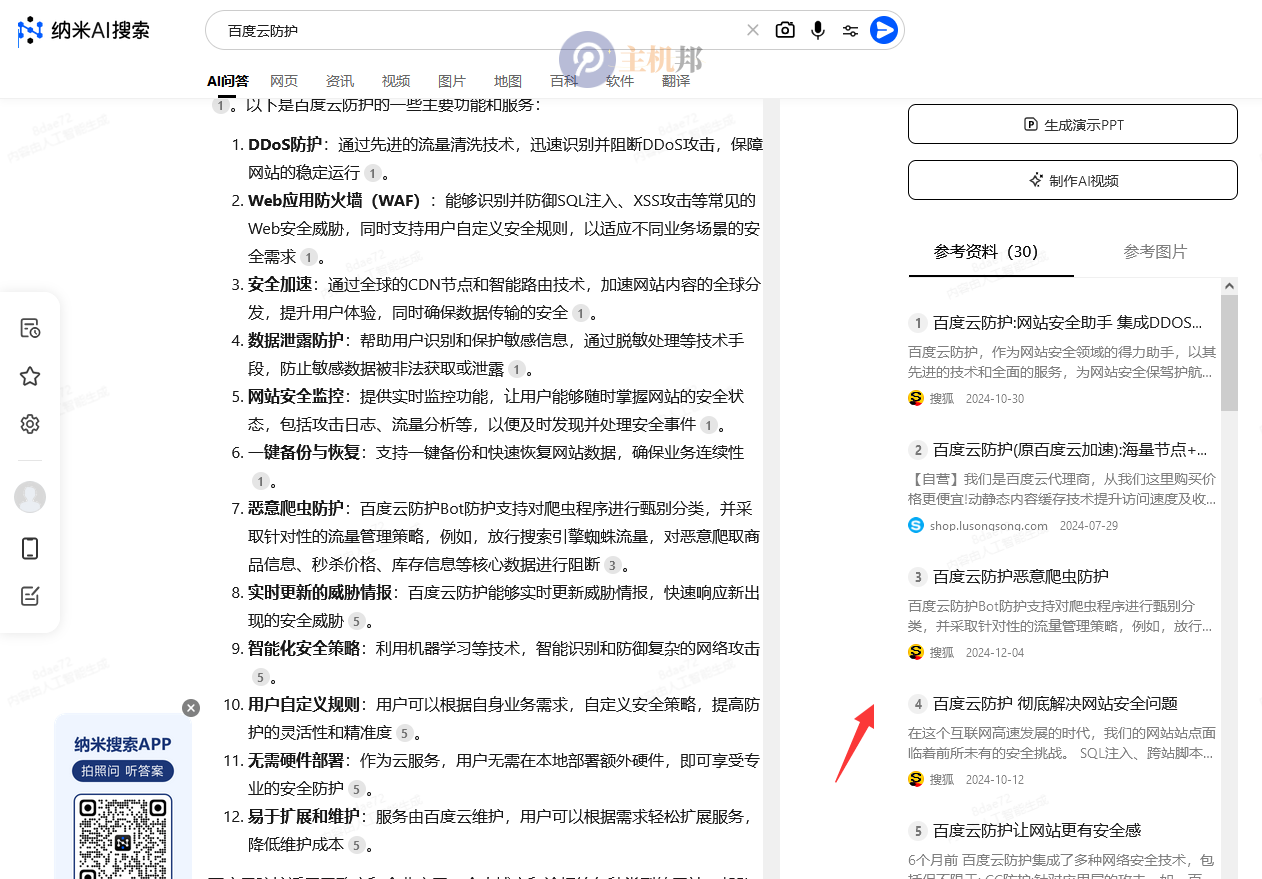Open history icon in left sidebar
Screen dimensions: 1262x879
(30, 328)
